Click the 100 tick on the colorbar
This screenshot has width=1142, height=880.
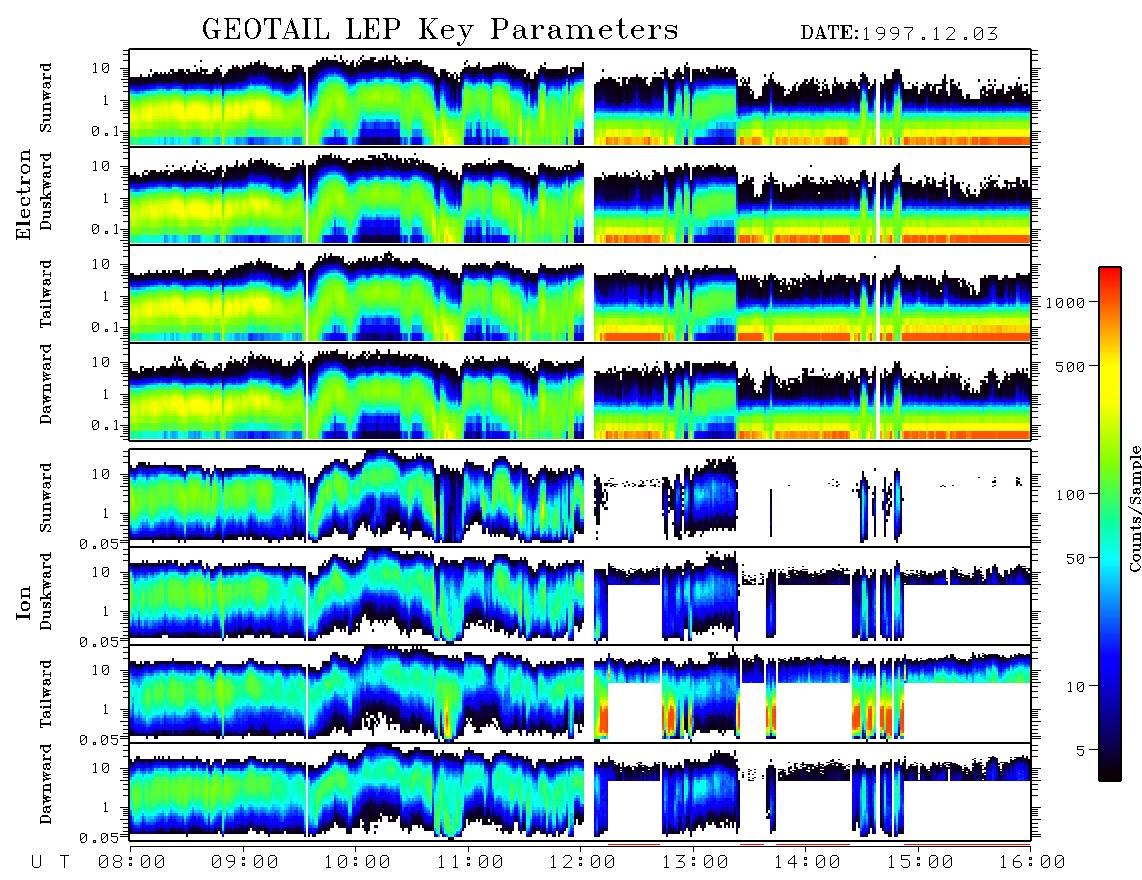[1070, 495]
